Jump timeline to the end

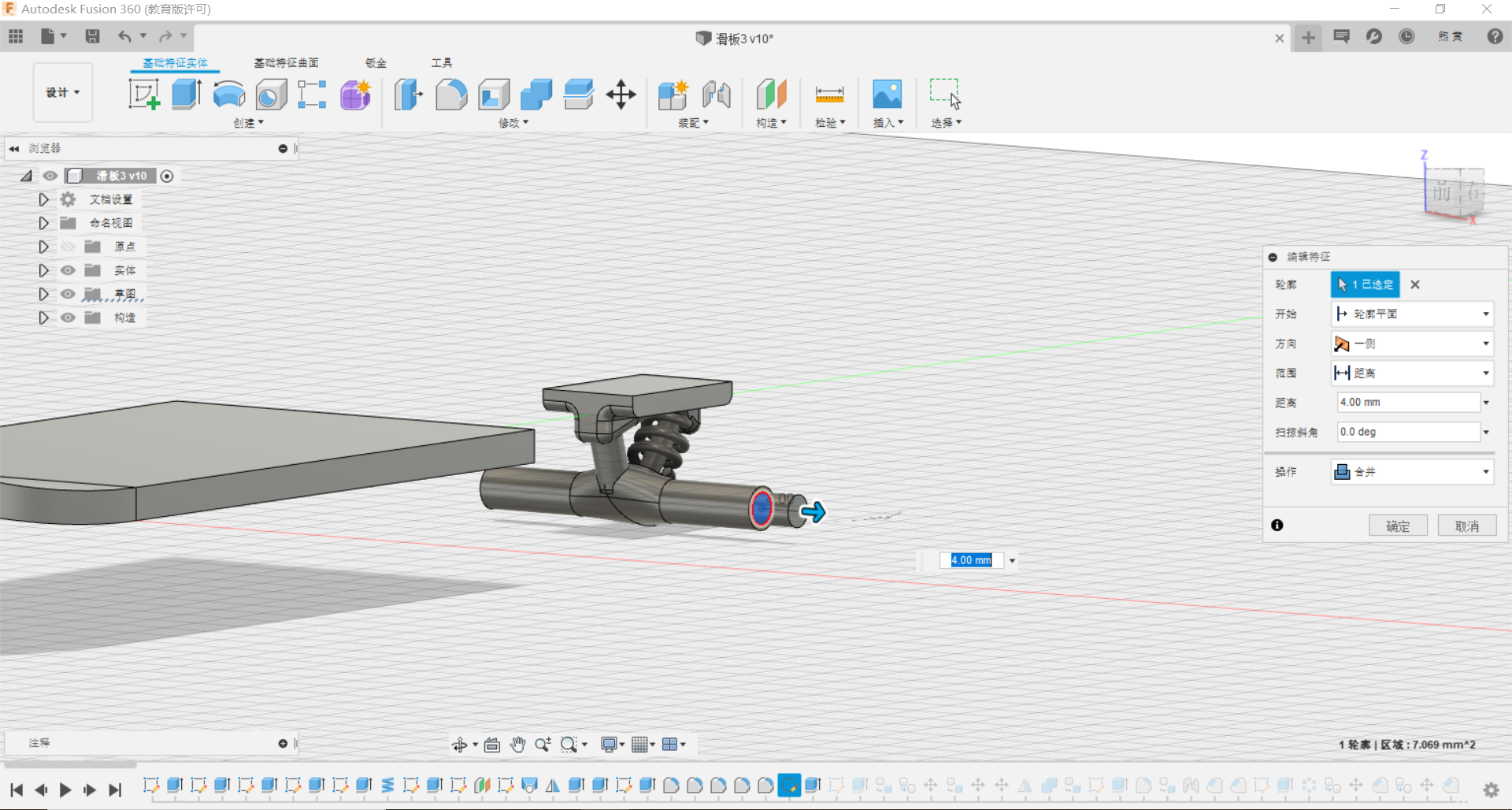pos(115,790)
